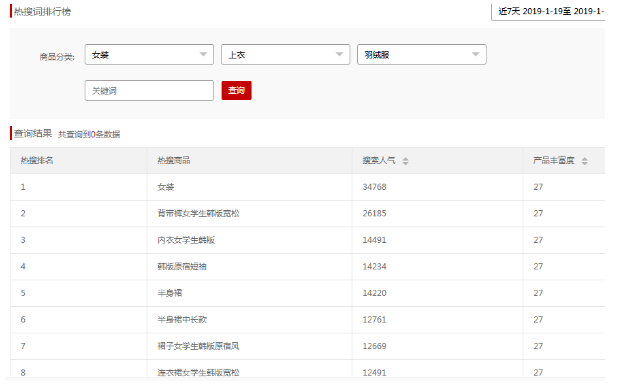Image resolution: width=641 pixels, height=386 pixels.
Task: Click the 商品分类 label
Action: (x=57, y=57)
